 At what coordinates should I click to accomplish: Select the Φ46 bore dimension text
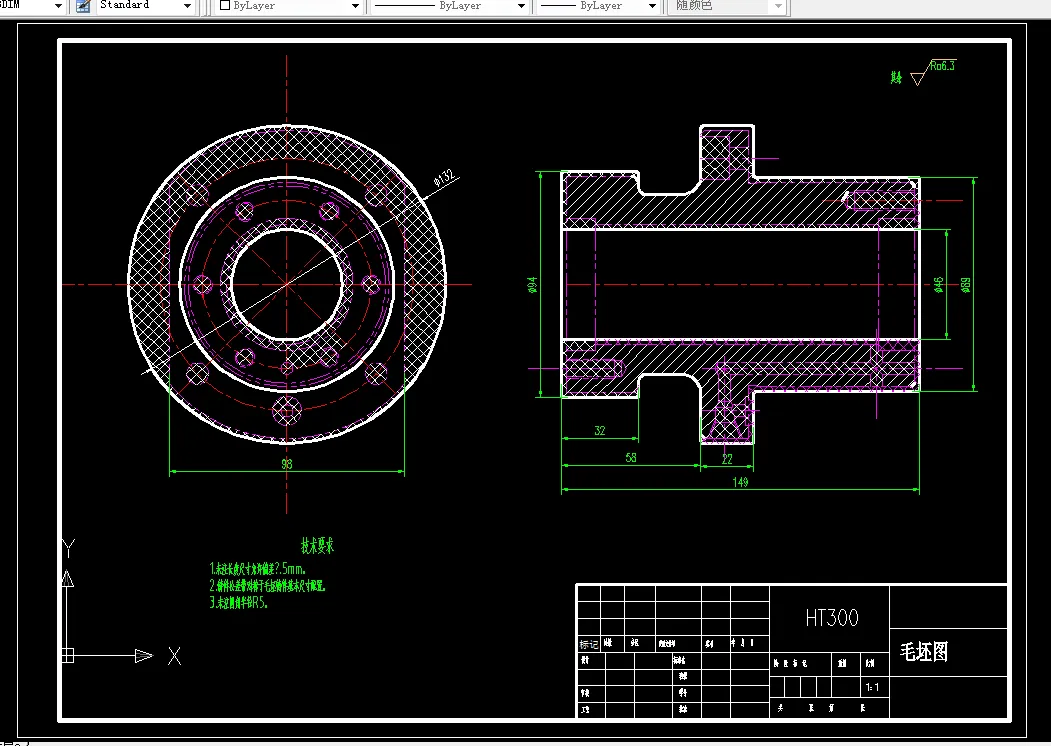point(938,284)
